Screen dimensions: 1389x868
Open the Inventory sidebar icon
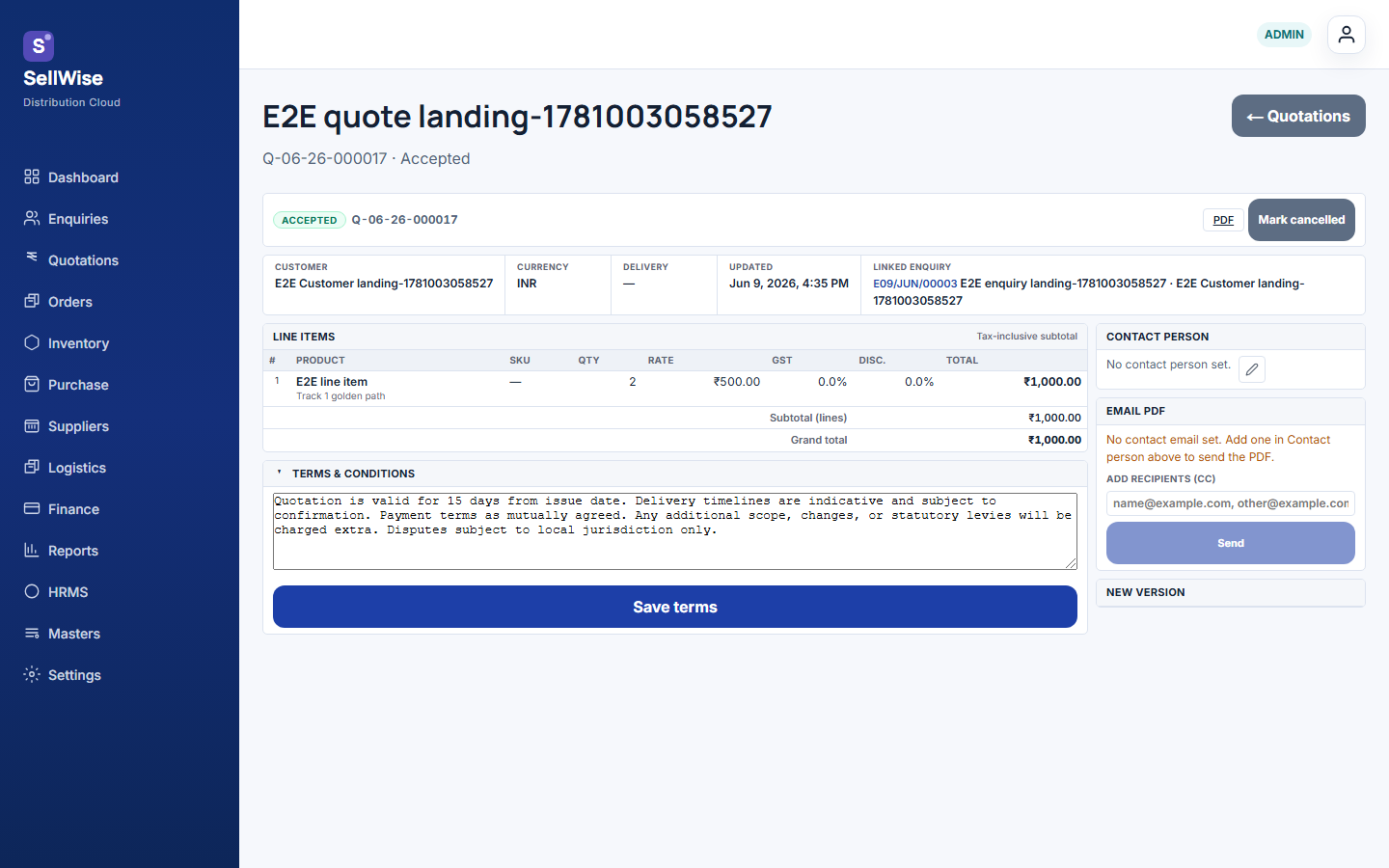(x=32, y=342)
